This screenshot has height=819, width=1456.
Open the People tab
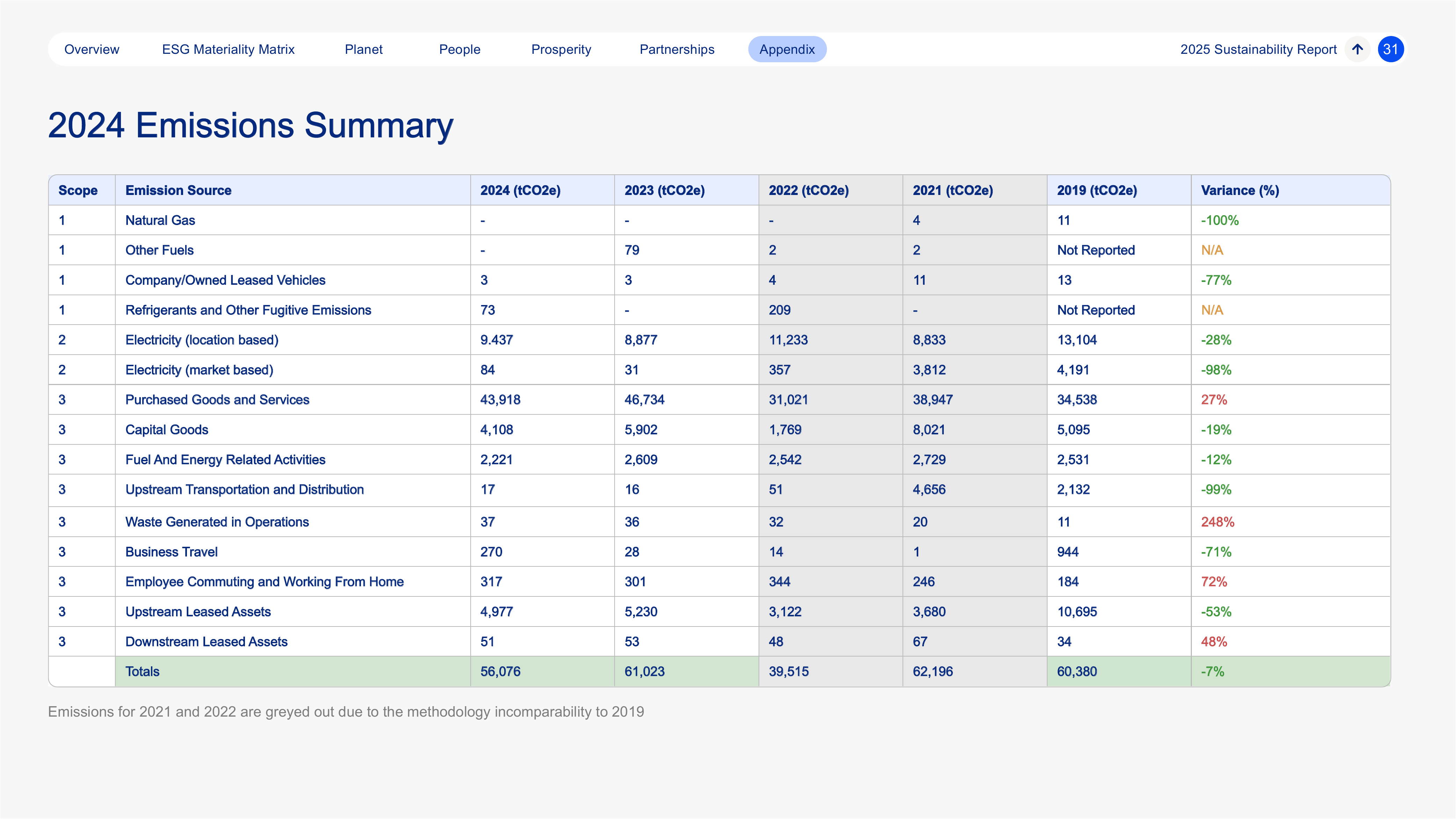(459, 49)
